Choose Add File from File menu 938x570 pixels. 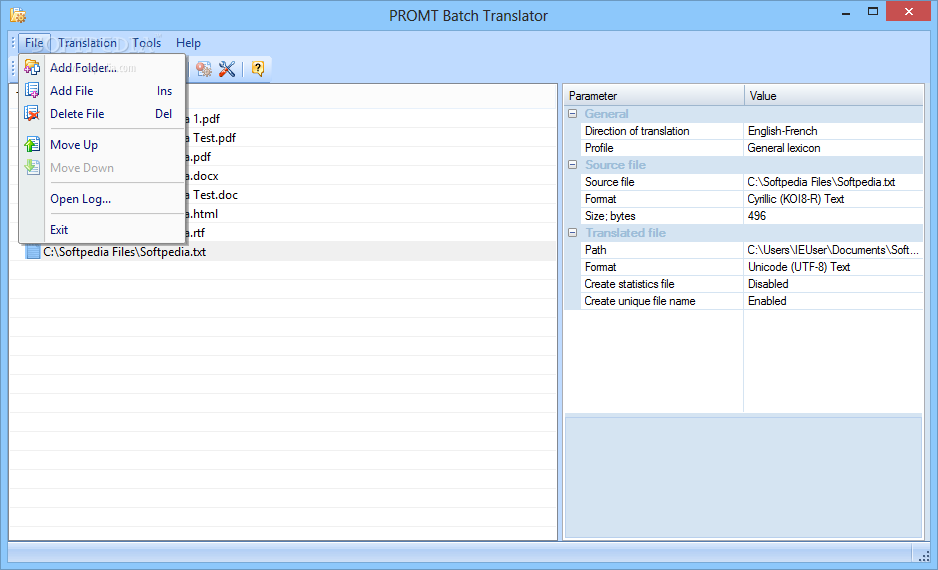pos(102,90)
